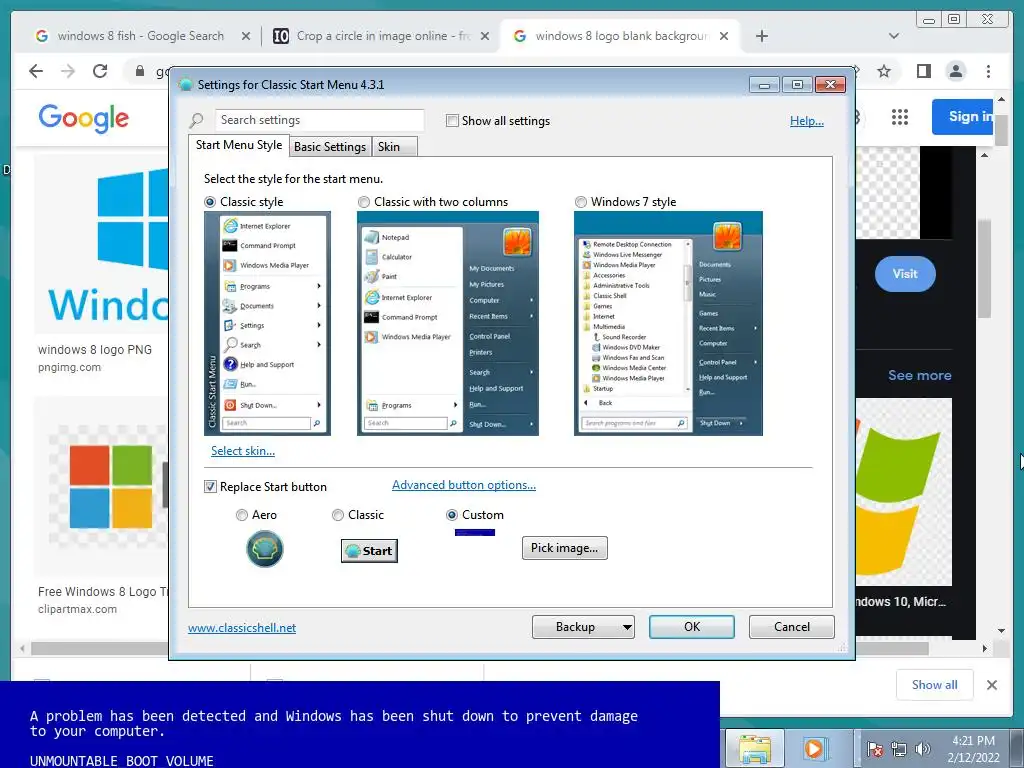1024x768 pixels.
Task: Click the volume speaker tray icon
Action: pos(922,749)
